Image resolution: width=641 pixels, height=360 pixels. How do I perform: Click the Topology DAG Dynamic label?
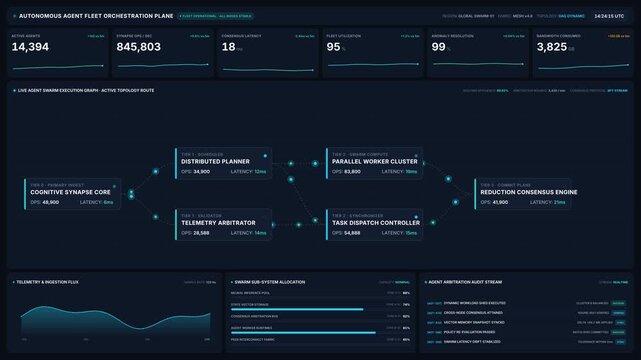coord(560,16)
